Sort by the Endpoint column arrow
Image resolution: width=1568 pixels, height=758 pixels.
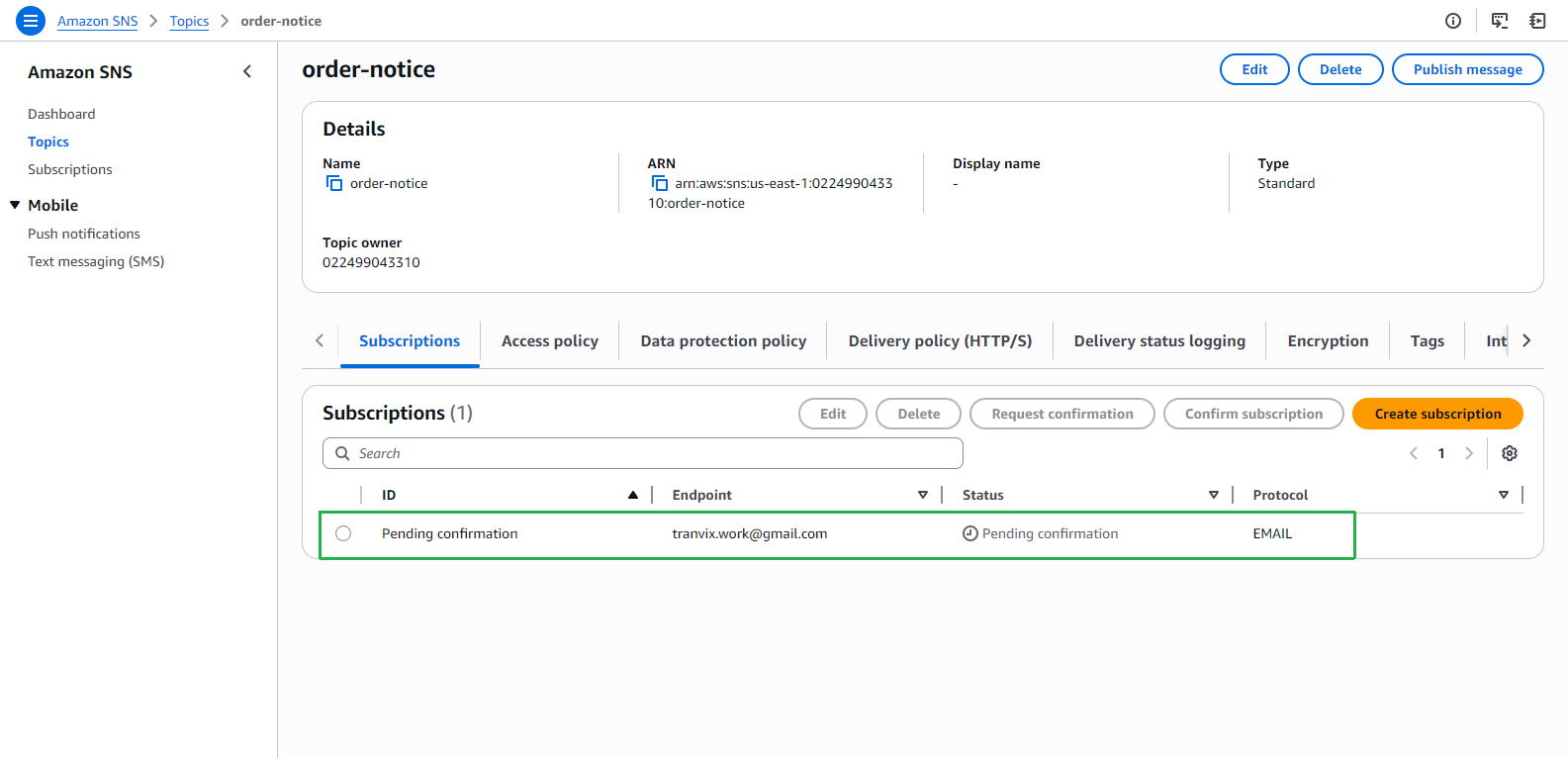tap(923, 495)
